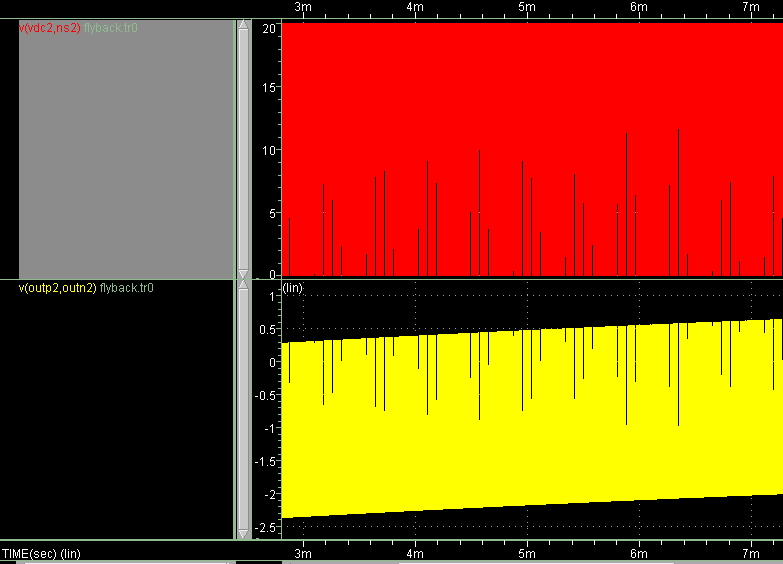Click the flyback.tr0 label beside v(outp2,outn2)
The height and width of the screenshot is (564, 783).
pyautogui.click(x=126, y=288)
